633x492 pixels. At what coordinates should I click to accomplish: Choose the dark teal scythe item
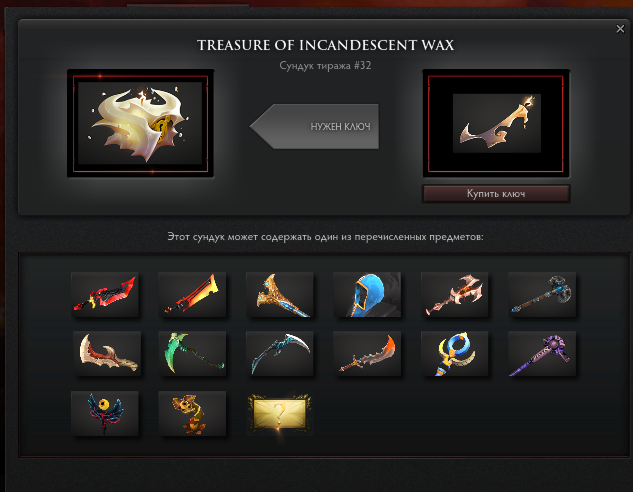[x=280, y=354]
